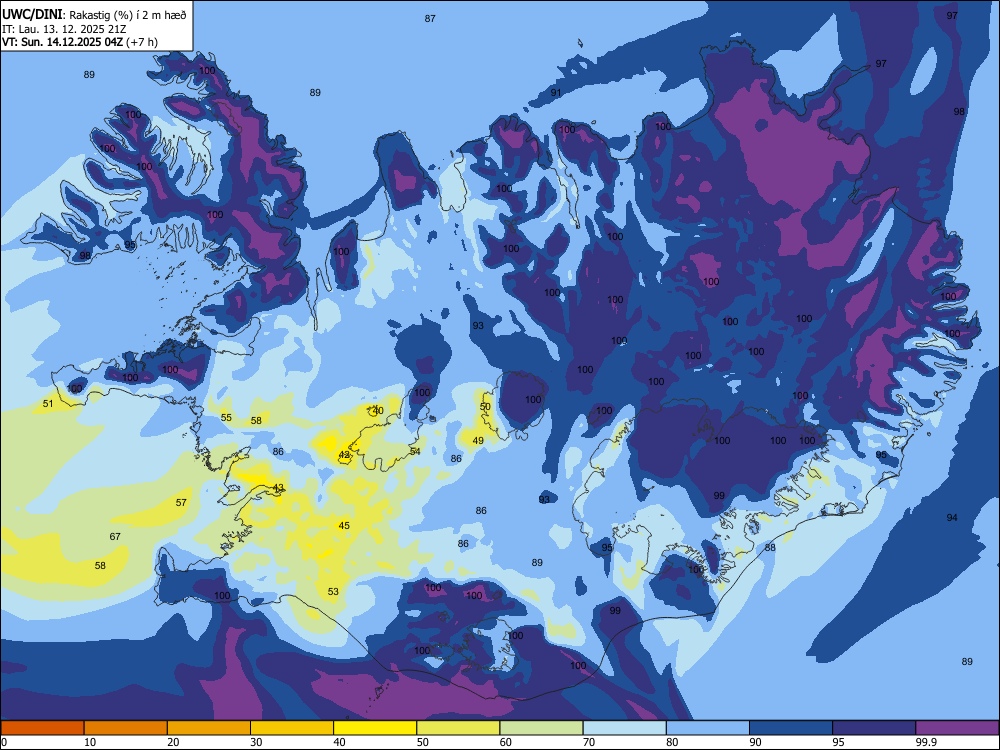This screenshot has width=1000, height=750.
Task: Click the humidity value 67 on the map
Action: click(x=115, y=536)
